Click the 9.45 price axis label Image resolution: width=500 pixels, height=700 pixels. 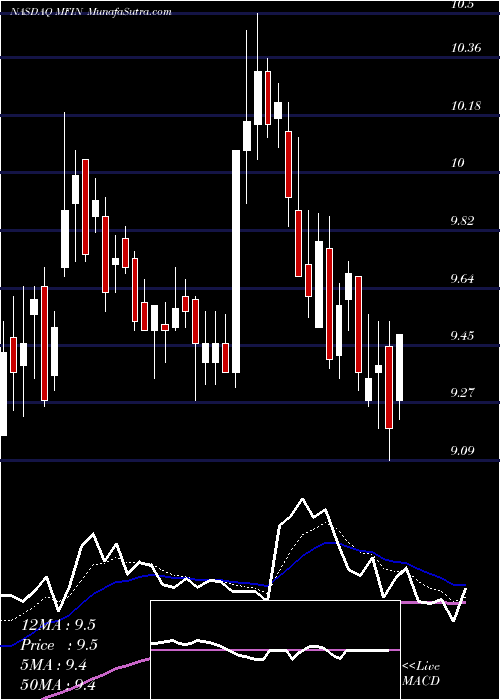tap(462, 336)
